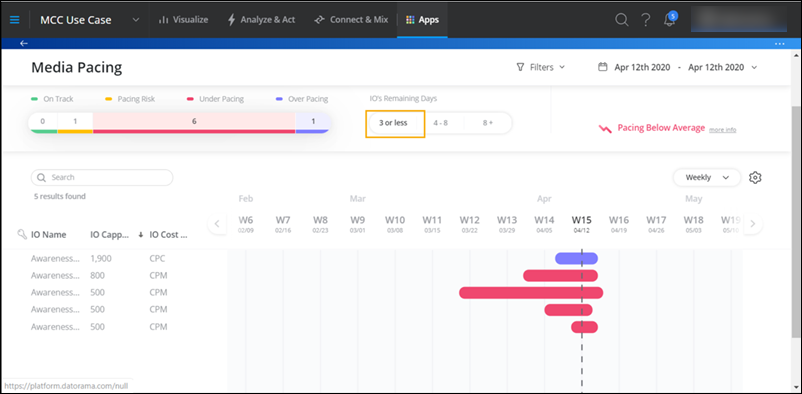This screenshot has height=394, width=802.
Task: Select the 4 - 8 remaining days filter
Action: [440, 123]
